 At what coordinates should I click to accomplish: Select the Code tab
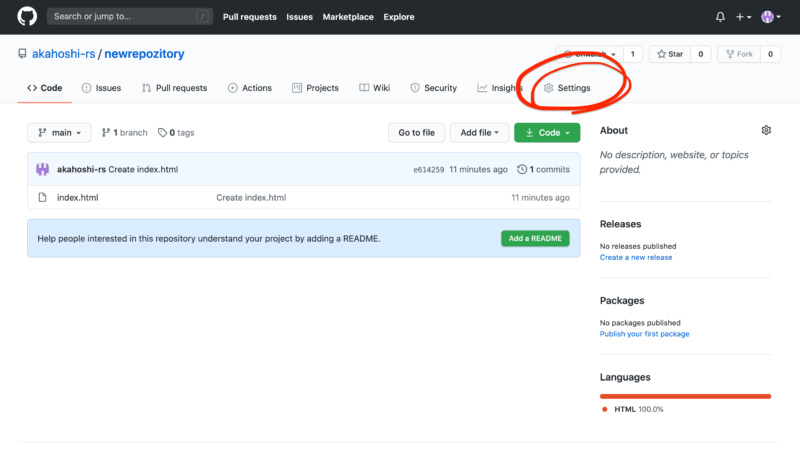click(x=45, y=88)
